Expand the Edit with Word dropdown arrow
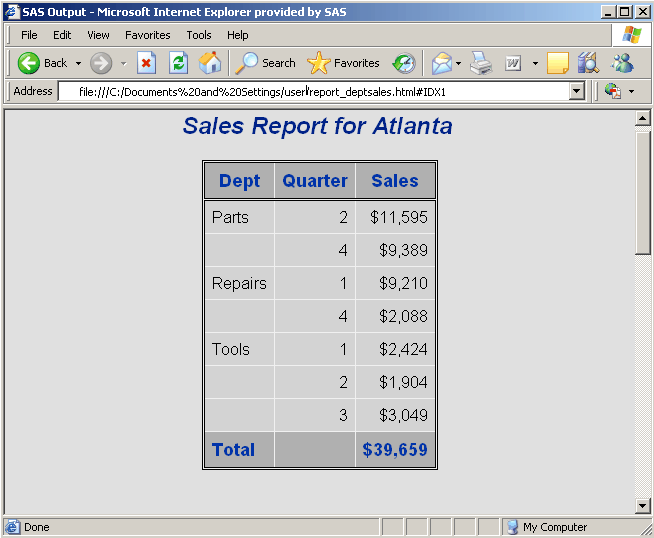The image size is (654, 538). point(535,63)
